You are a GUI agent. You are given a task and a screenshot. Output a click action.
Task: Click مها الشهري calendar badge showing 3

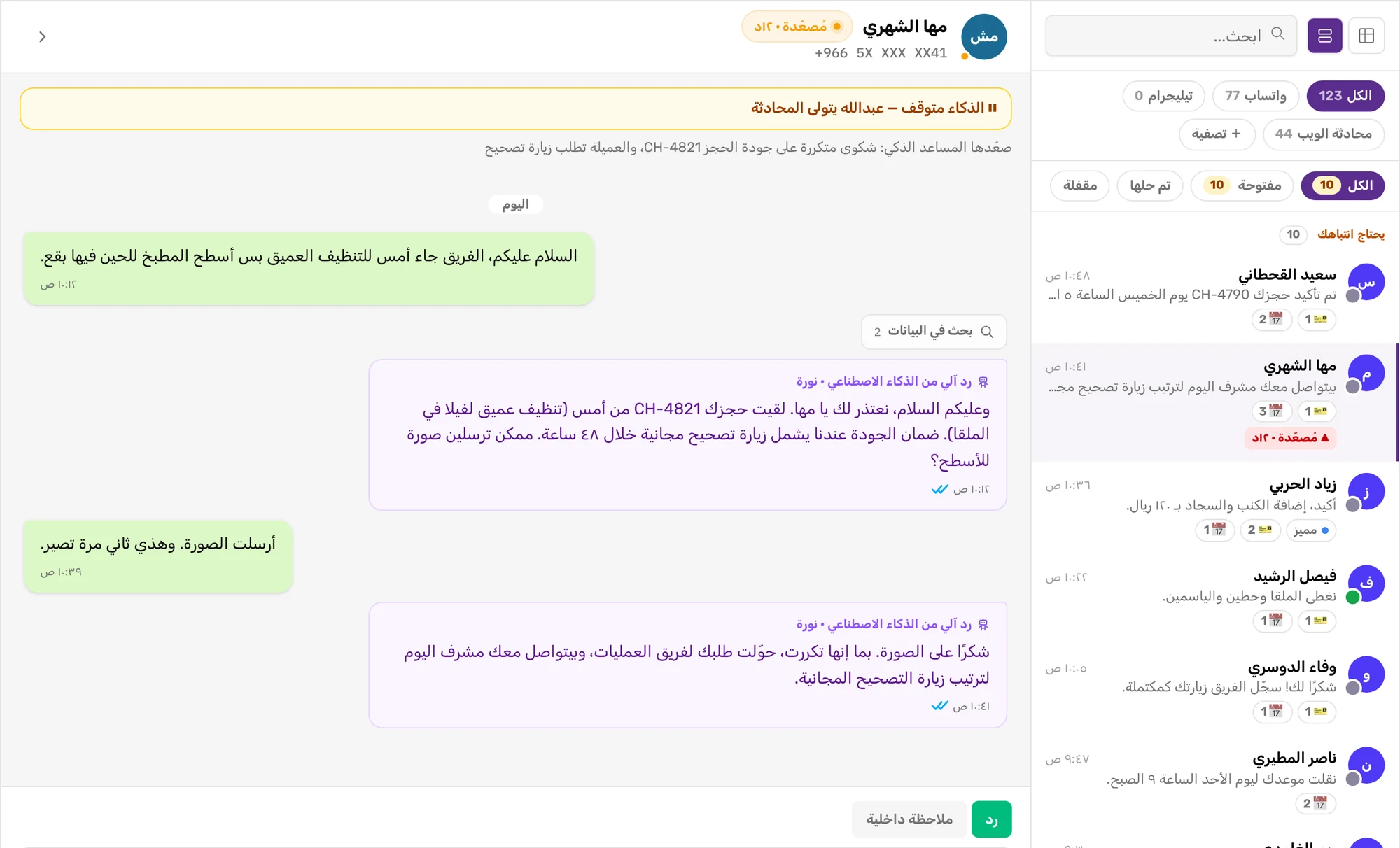click(x=1270, y=411)
